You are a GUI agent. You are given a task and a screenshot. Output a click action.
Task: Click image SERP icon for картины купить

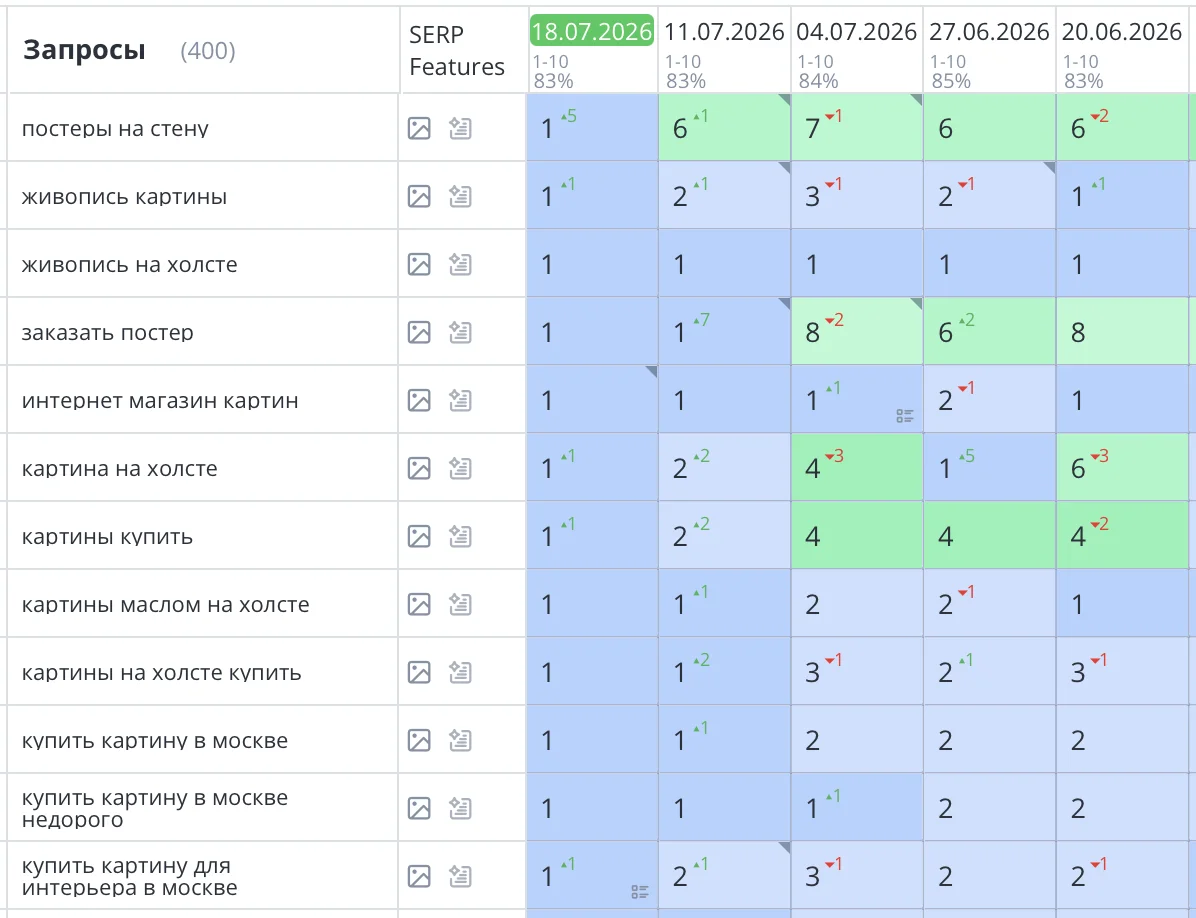(x=419, y=536)
